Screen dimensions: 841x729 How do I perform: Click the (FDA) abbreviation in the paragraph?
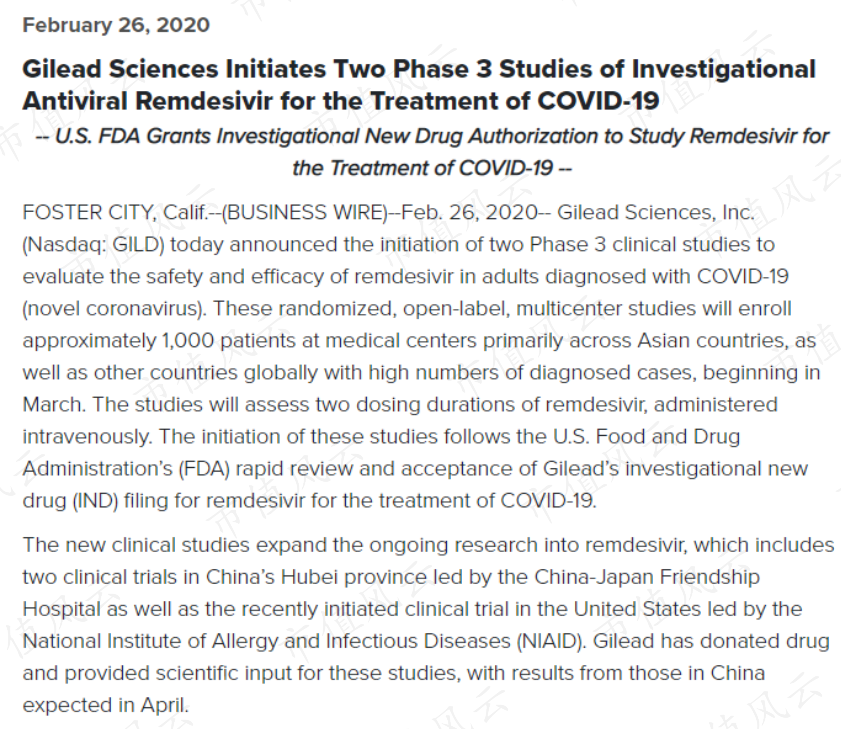click(204, 469)
